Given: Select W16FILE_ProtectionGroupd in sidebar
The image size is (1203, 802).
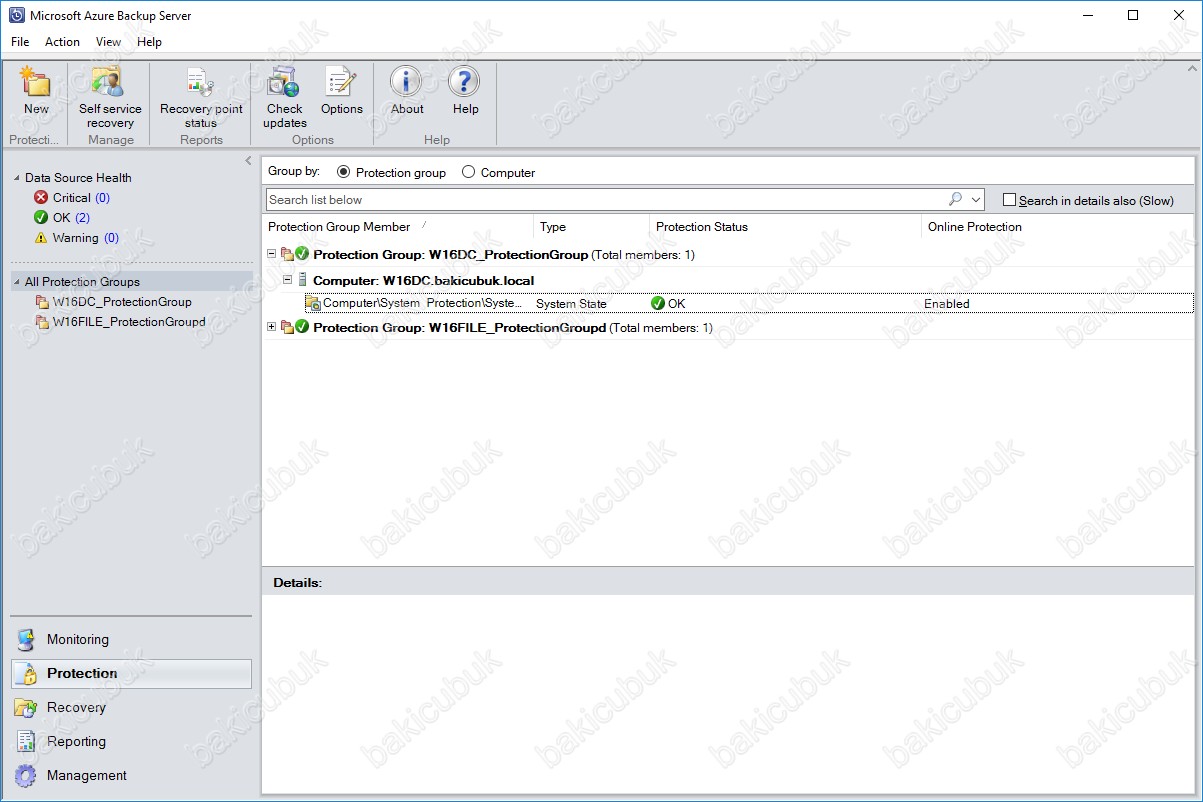Looking at the screenshot, I should tap(129, 322).
